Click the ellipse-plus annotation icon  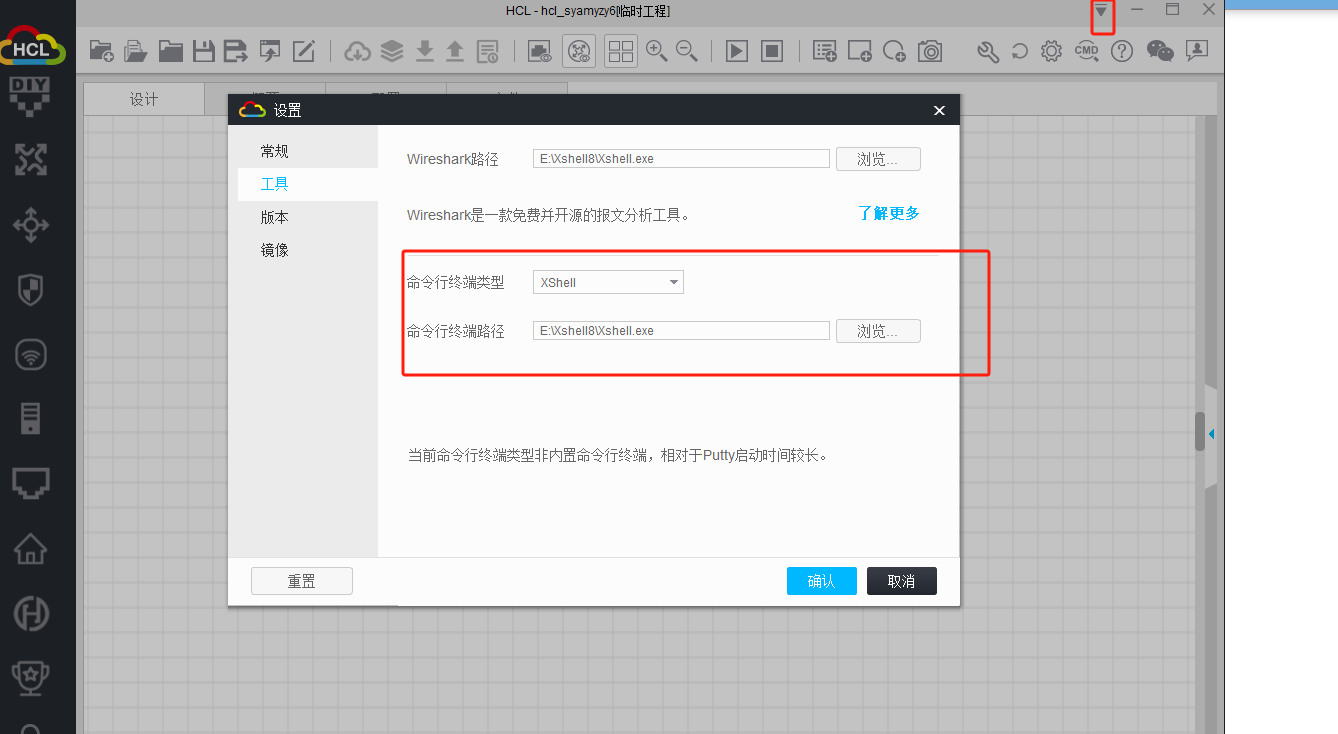[895, 51]
